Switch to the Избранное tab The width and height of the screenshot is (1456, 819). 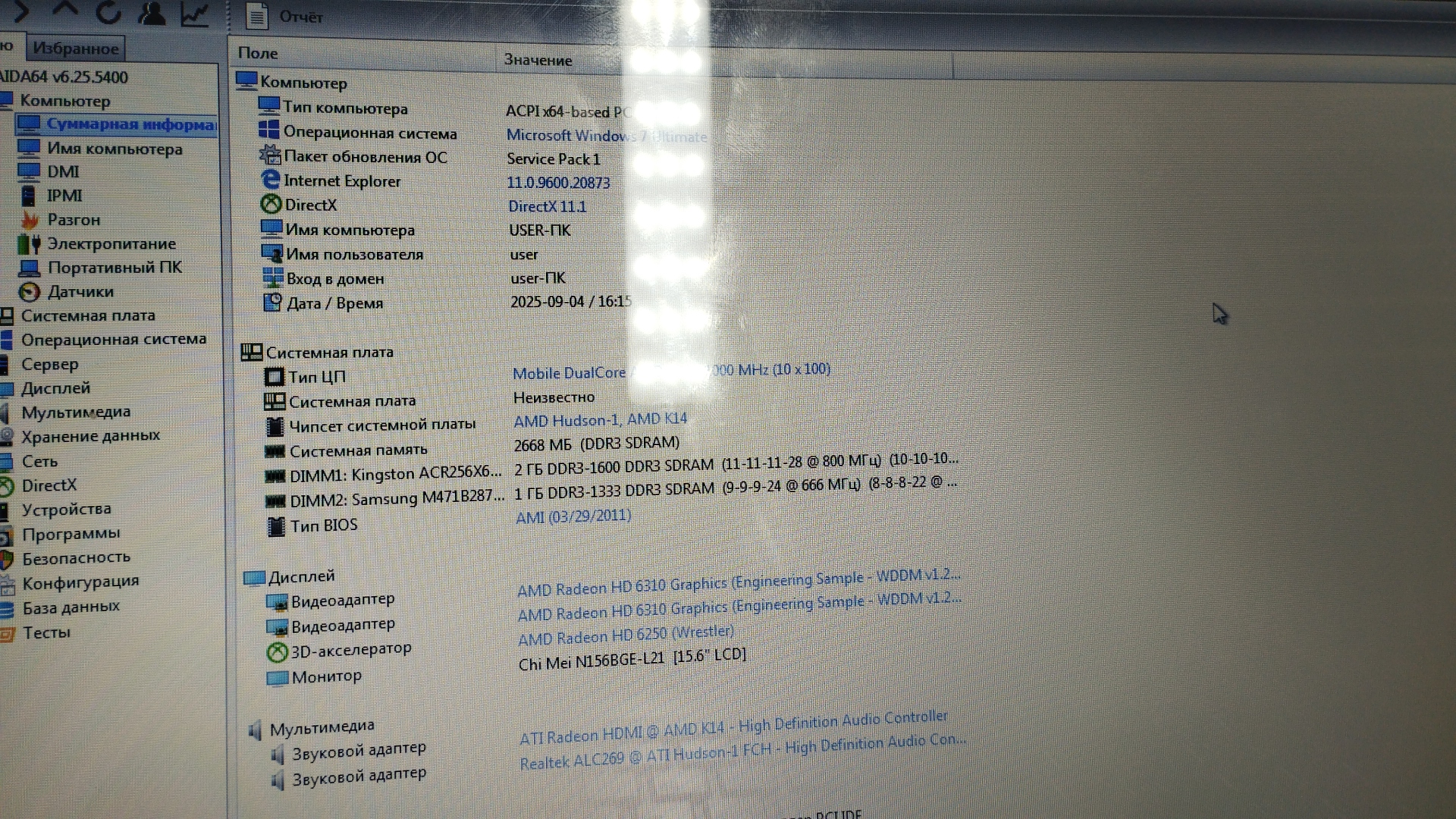coord(75,49)
